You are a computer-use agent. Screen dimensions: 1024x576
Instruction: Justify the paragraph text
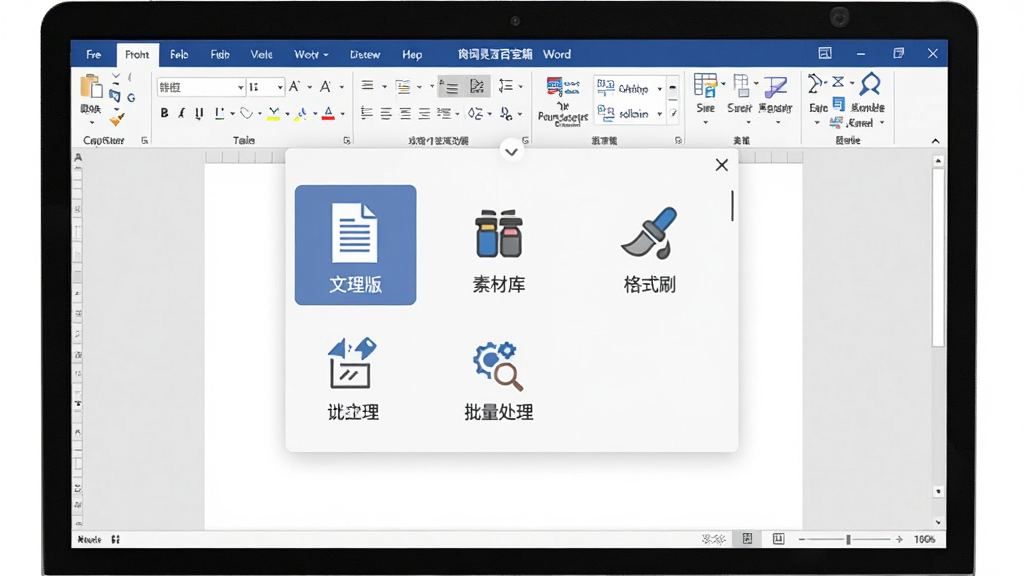[x=424, y=114]
